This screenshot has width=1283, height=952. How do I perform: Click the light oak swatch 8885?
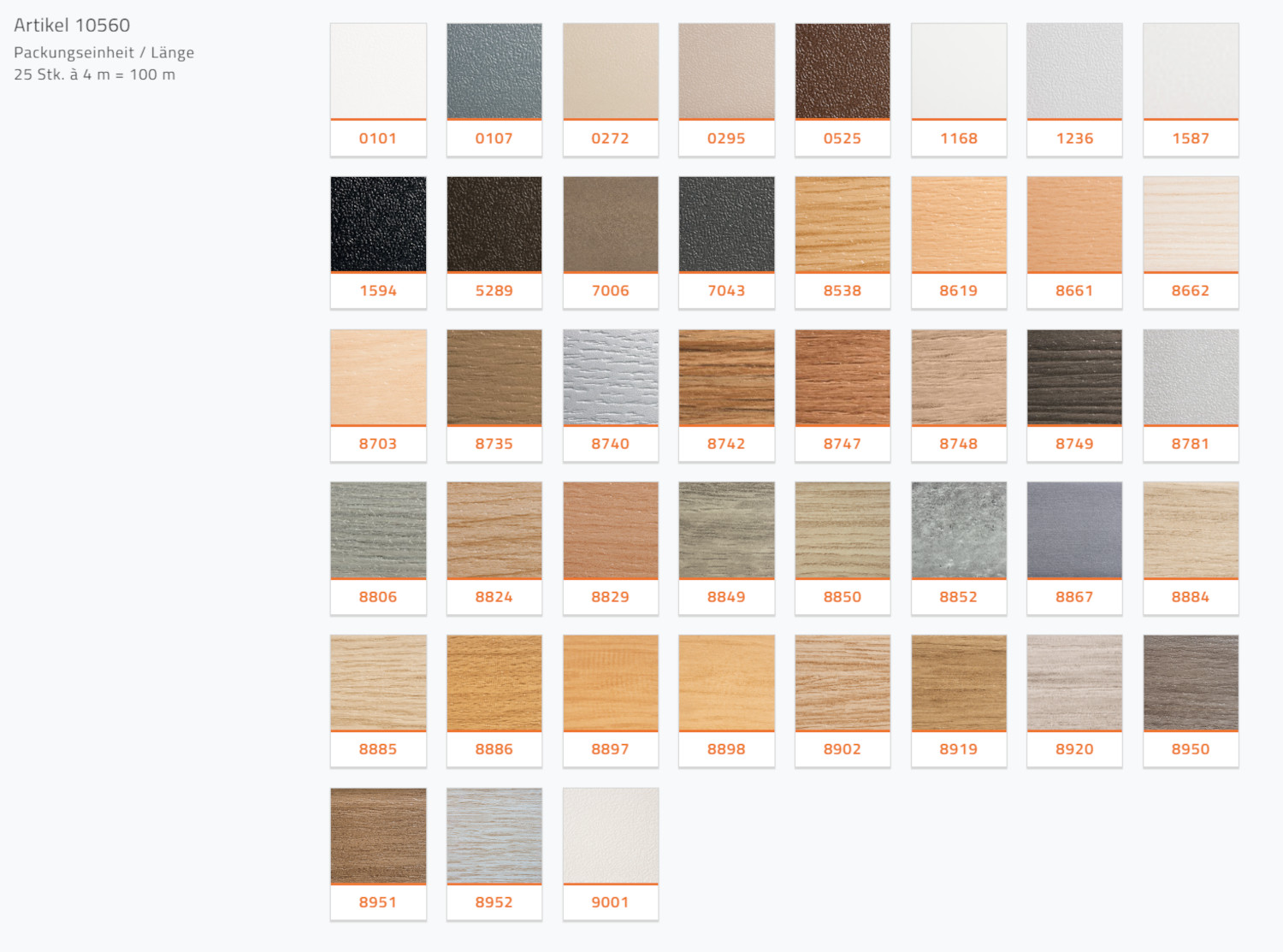click(378, 683)
